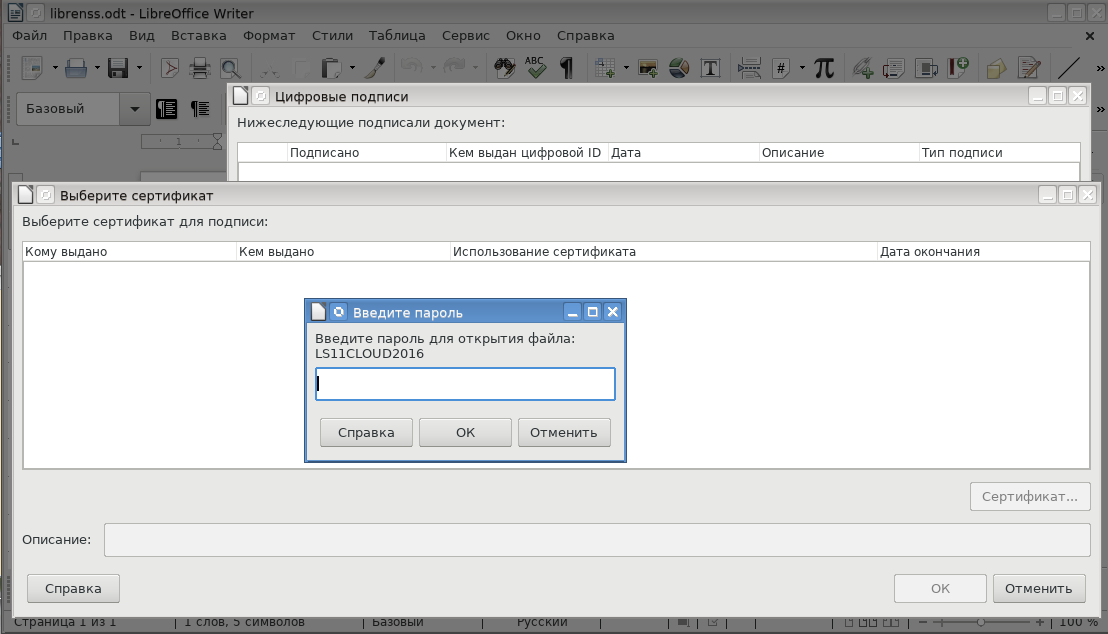Run Spelling check ABC icon
1108x634 pixels.
536,68
